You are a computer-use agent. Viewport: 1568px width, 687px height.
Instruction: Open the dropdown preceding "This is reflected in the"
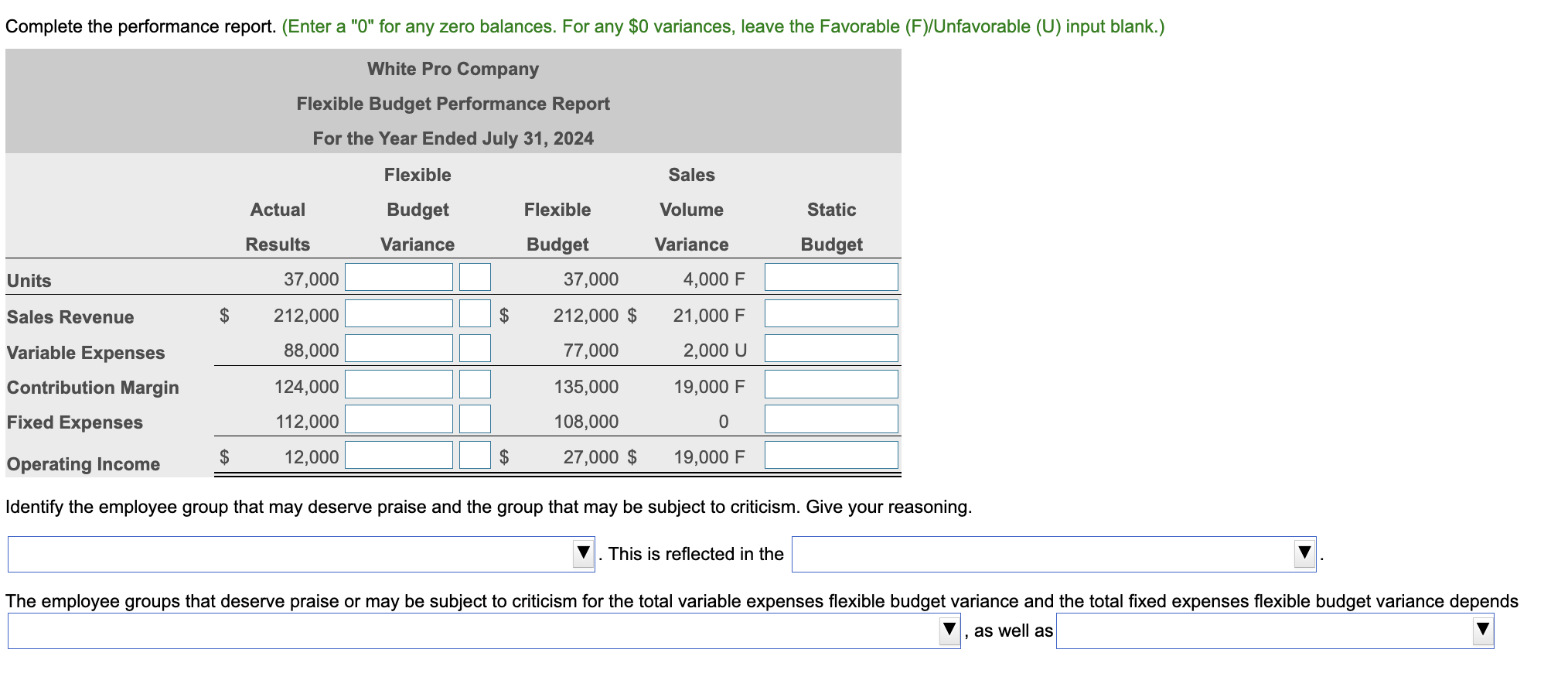(301, 554)
